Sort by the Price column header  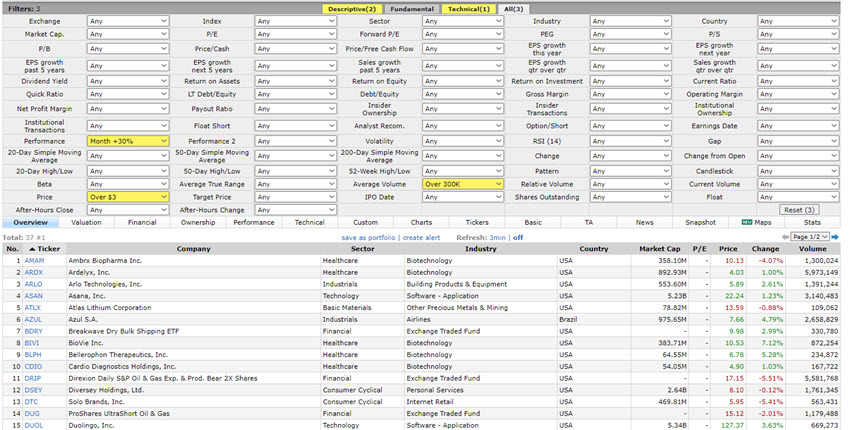pyautogui.click(x=728, y=249)
